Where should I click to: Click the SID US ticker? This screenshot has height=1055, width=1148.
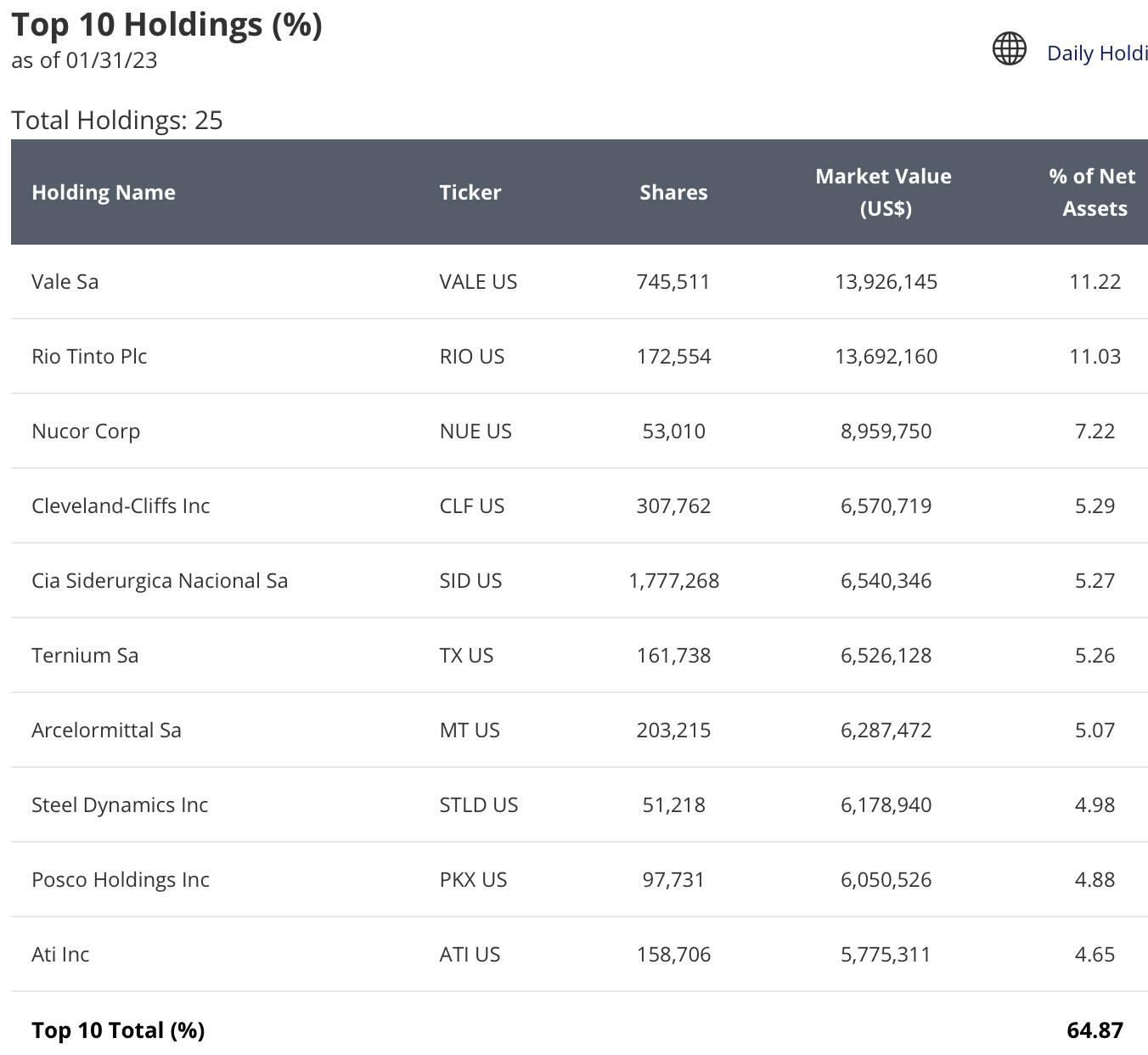pos(470,580)
